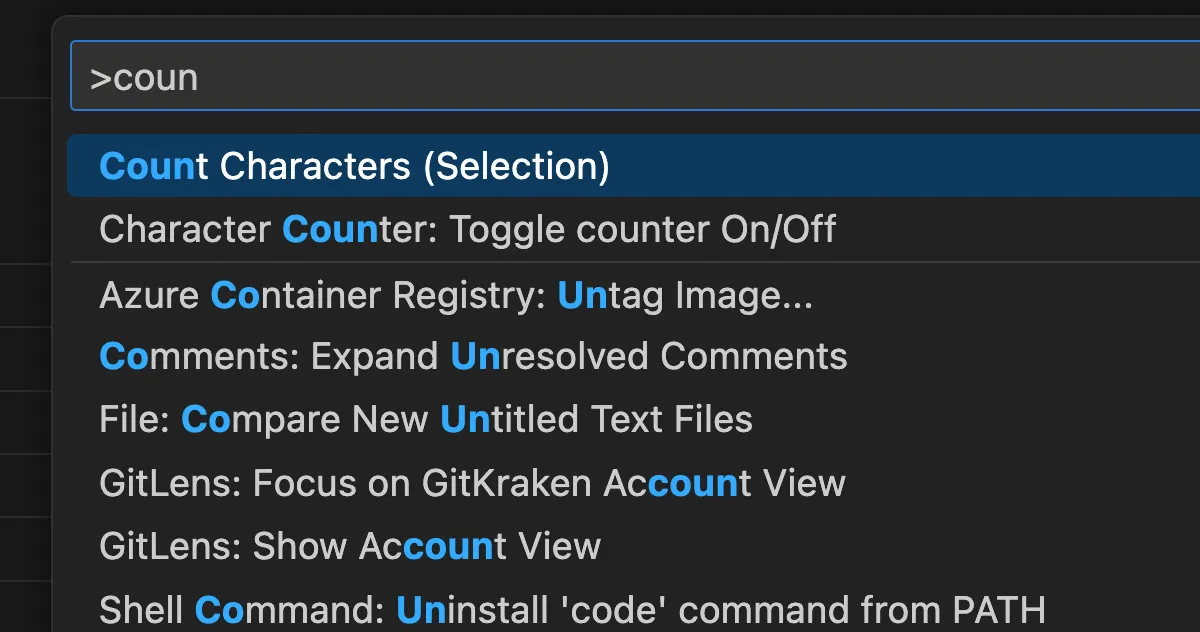Open GitLens: Focus on GitKraken Account View
The height and width of the screenshot is (632, 1200).
pyautogui.click(x=472, y=484)
